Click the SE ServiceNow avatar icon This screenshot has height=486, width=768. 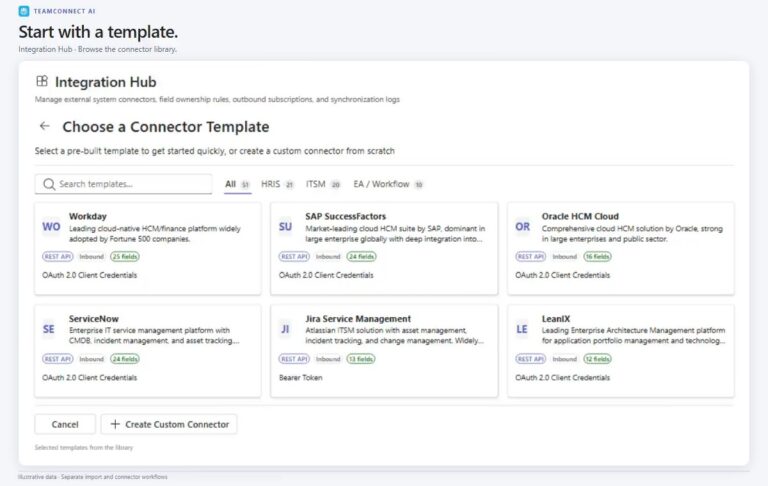[x=48, y=329]
